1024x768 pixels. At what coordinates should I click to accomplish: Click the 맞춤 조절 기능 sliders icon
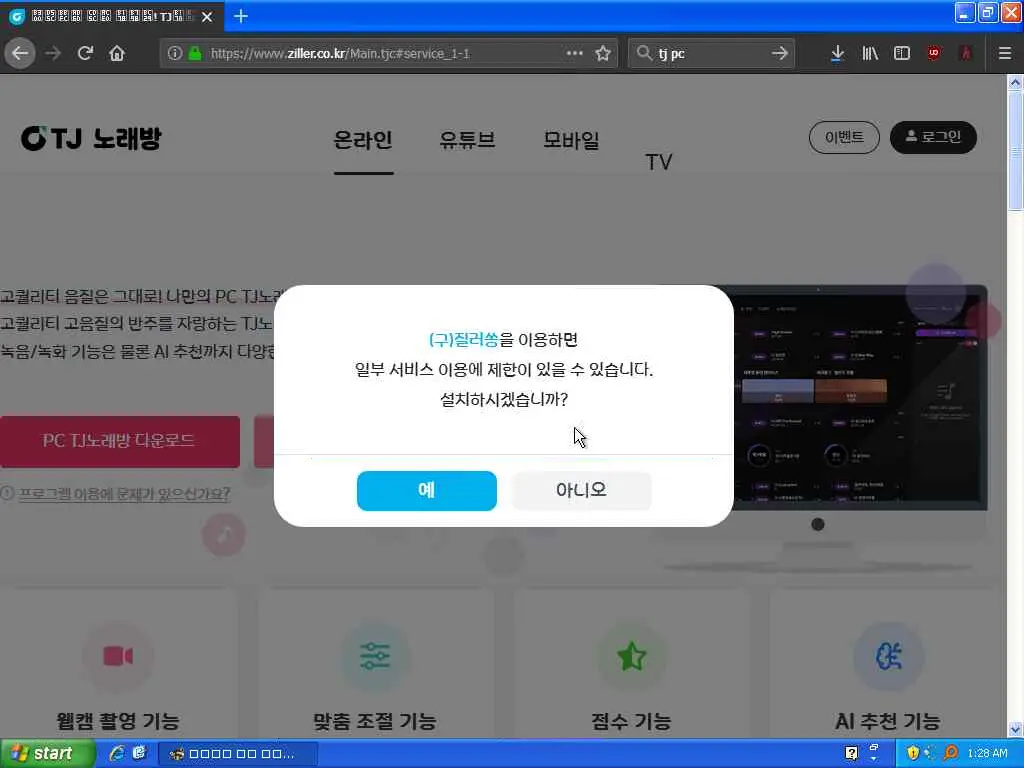374,656
